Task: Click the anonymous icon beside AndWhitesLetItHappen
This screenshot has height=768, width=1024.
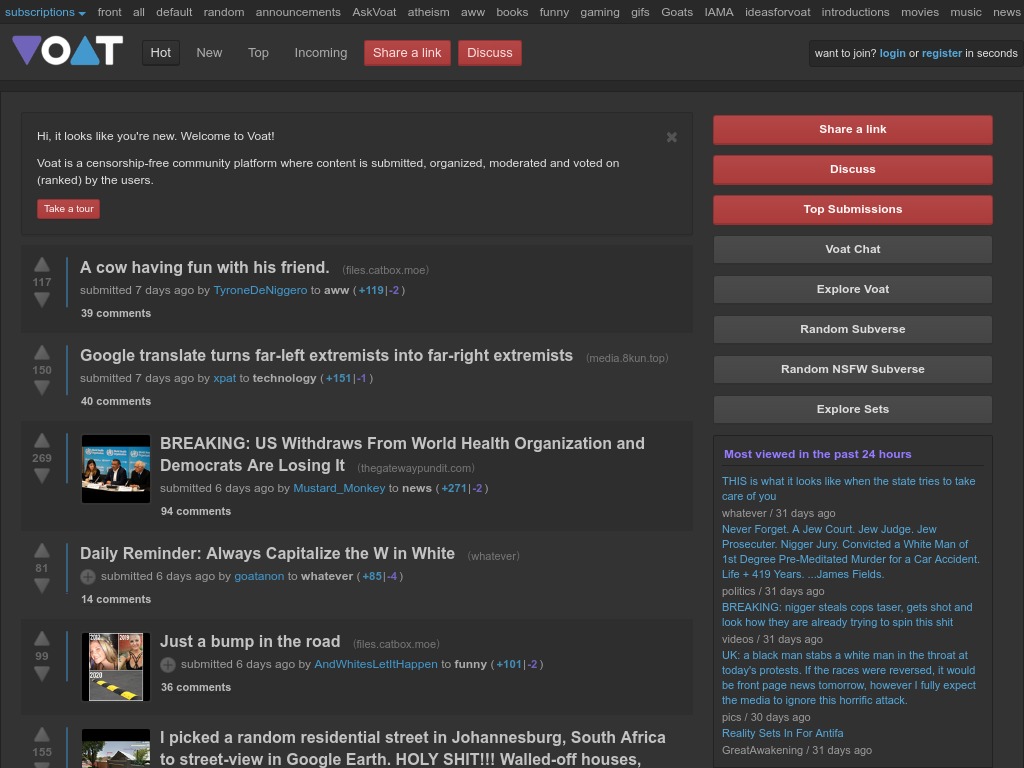Action: click(168, 664)
